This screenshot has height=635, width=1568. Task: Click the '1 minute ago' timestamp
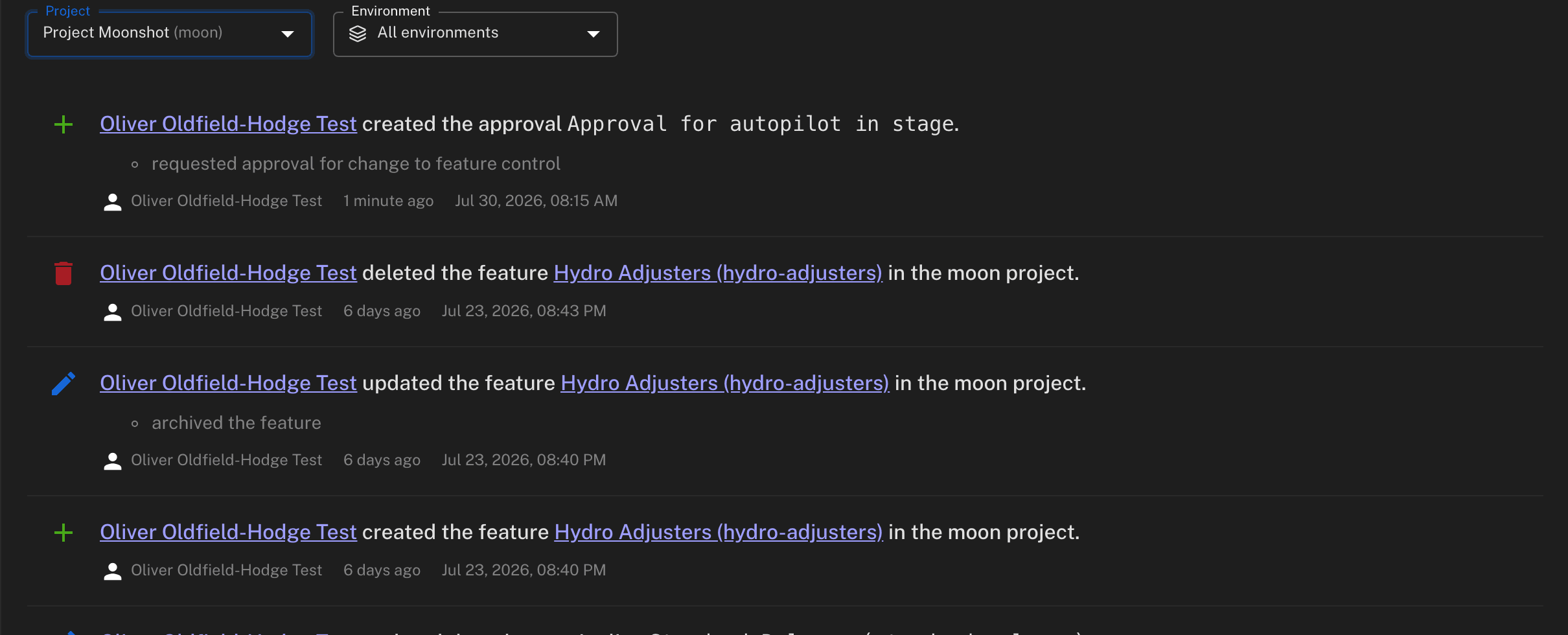[388, 201]
